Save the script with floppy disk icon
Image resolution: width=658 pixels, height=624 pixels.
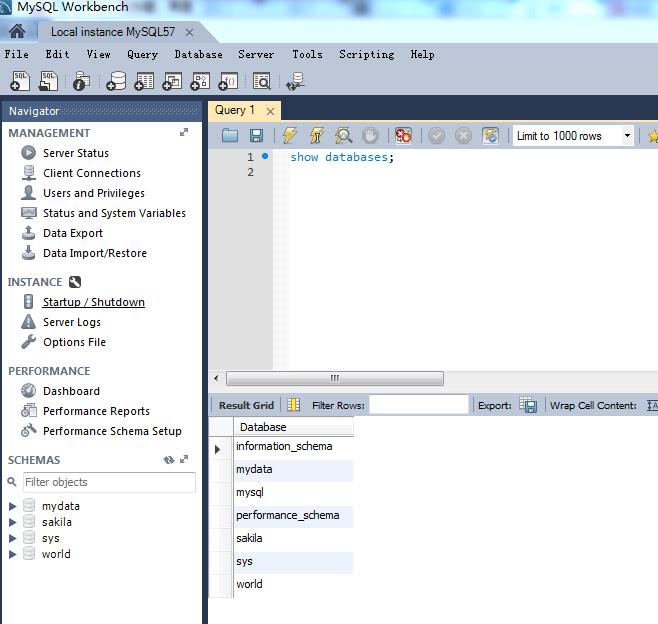click(256, 136)
